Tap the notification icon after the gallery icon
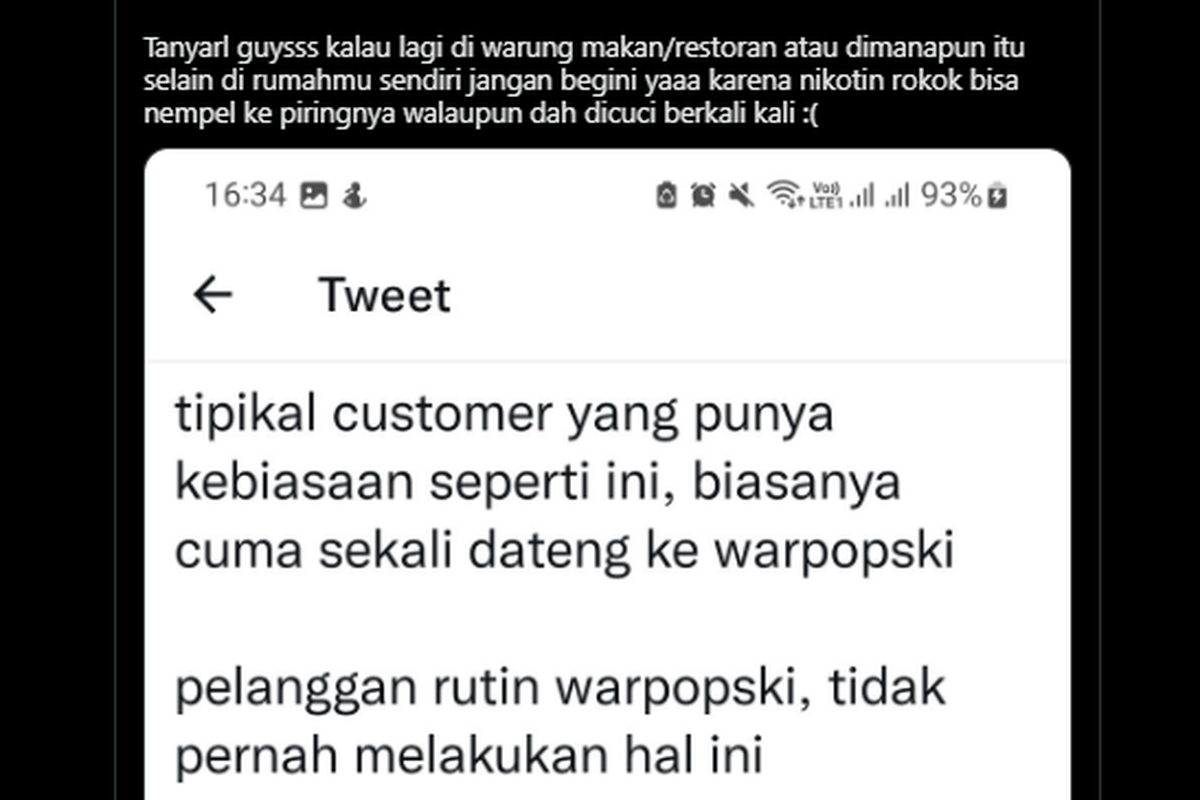1200x800 pixels. click(354, 196)
